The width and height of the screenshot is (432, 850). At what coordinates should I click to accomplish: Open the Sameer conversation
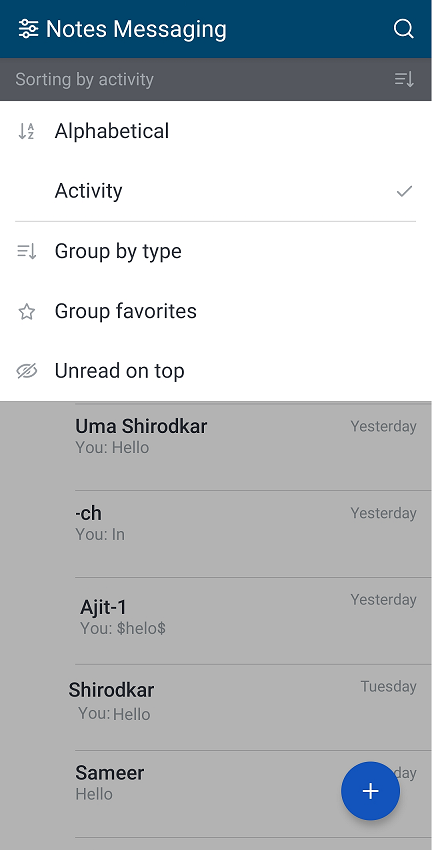point(216,794)
